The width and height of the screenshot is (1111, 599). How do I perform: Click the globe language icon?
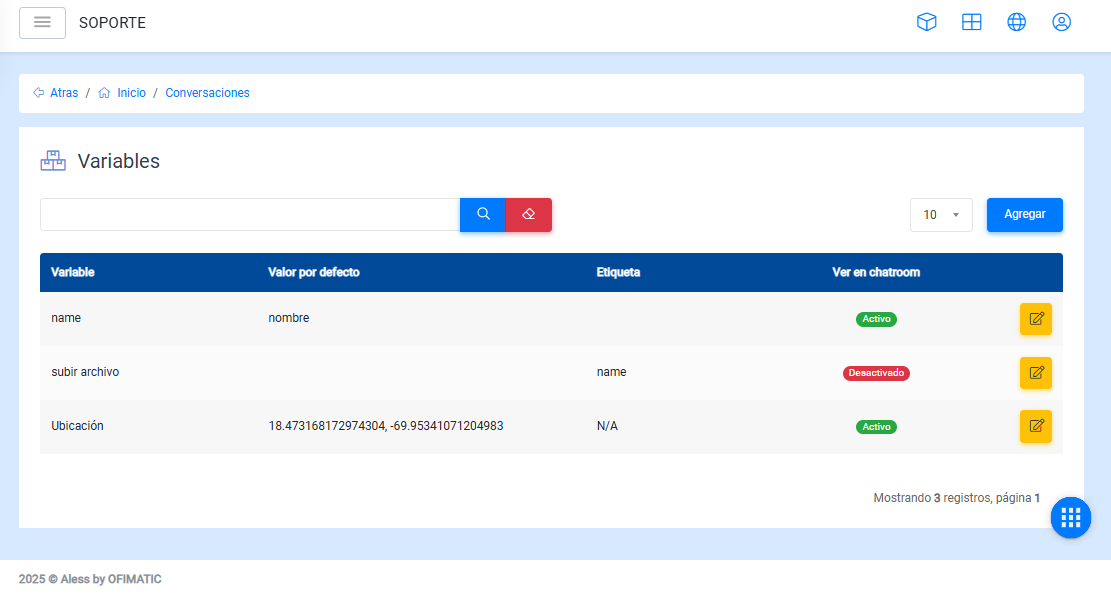point(1017,22)
